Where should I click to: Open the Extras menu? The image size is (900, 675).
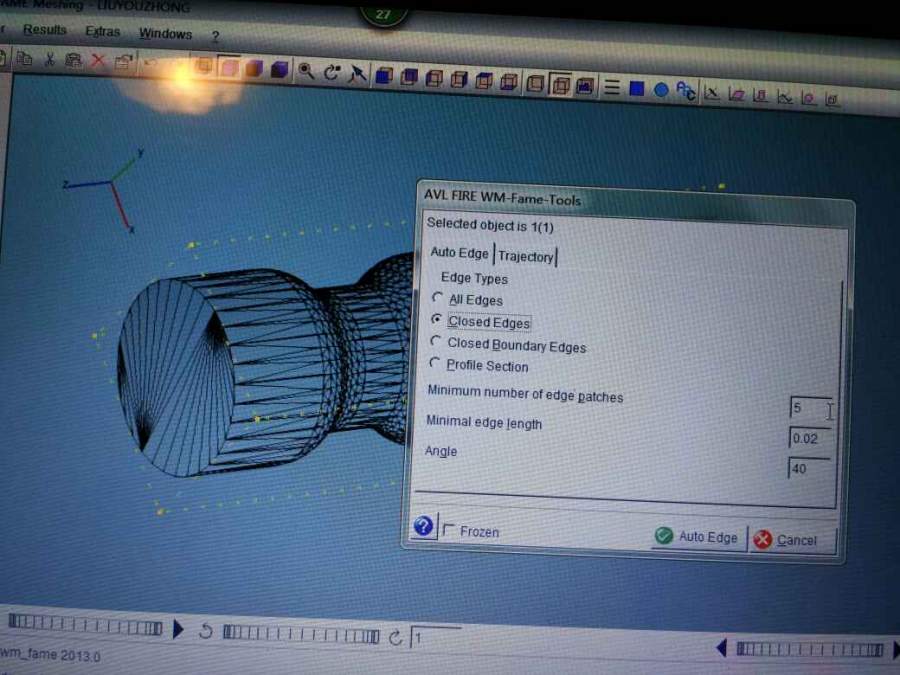click(x=102, y=32)
